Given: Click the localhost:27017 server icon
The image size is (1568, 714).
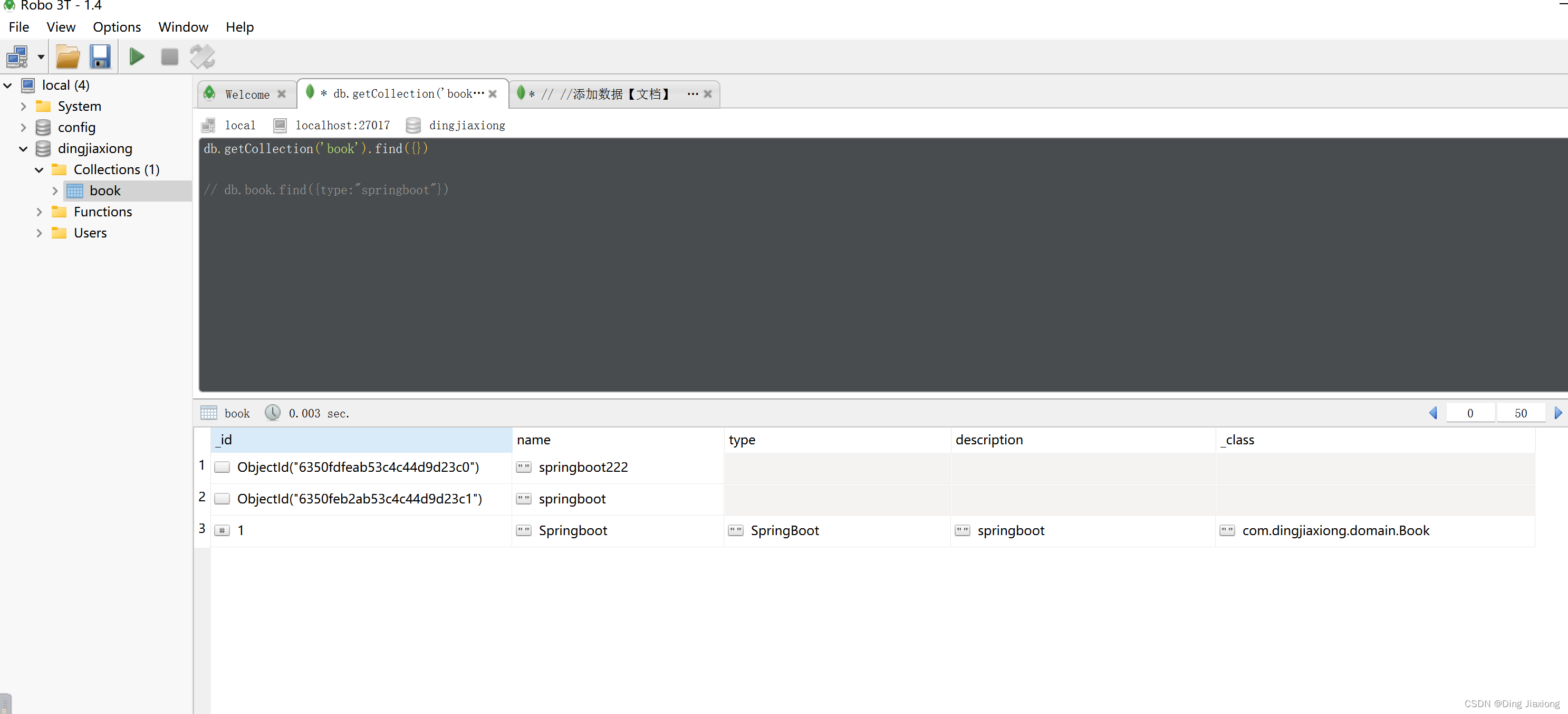Looking at the screenshot, I should tap(280, 126).
